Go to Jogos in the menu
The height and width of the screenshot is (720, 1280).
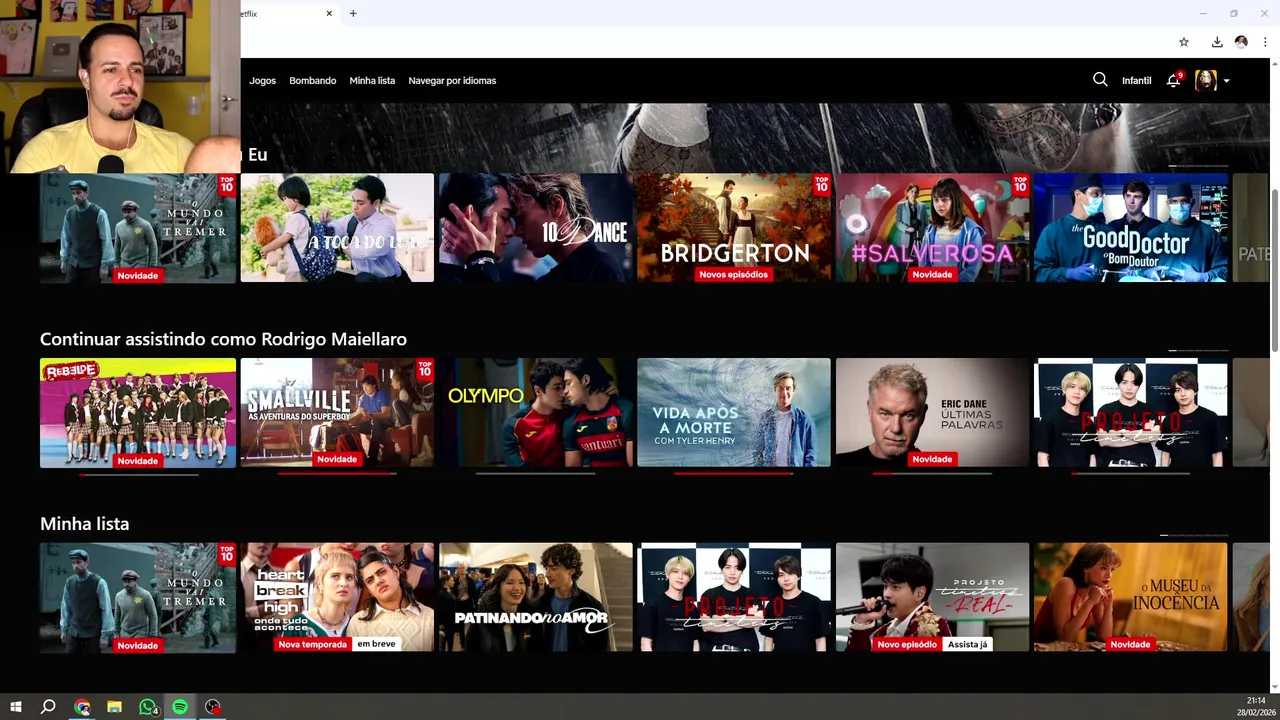262,80
